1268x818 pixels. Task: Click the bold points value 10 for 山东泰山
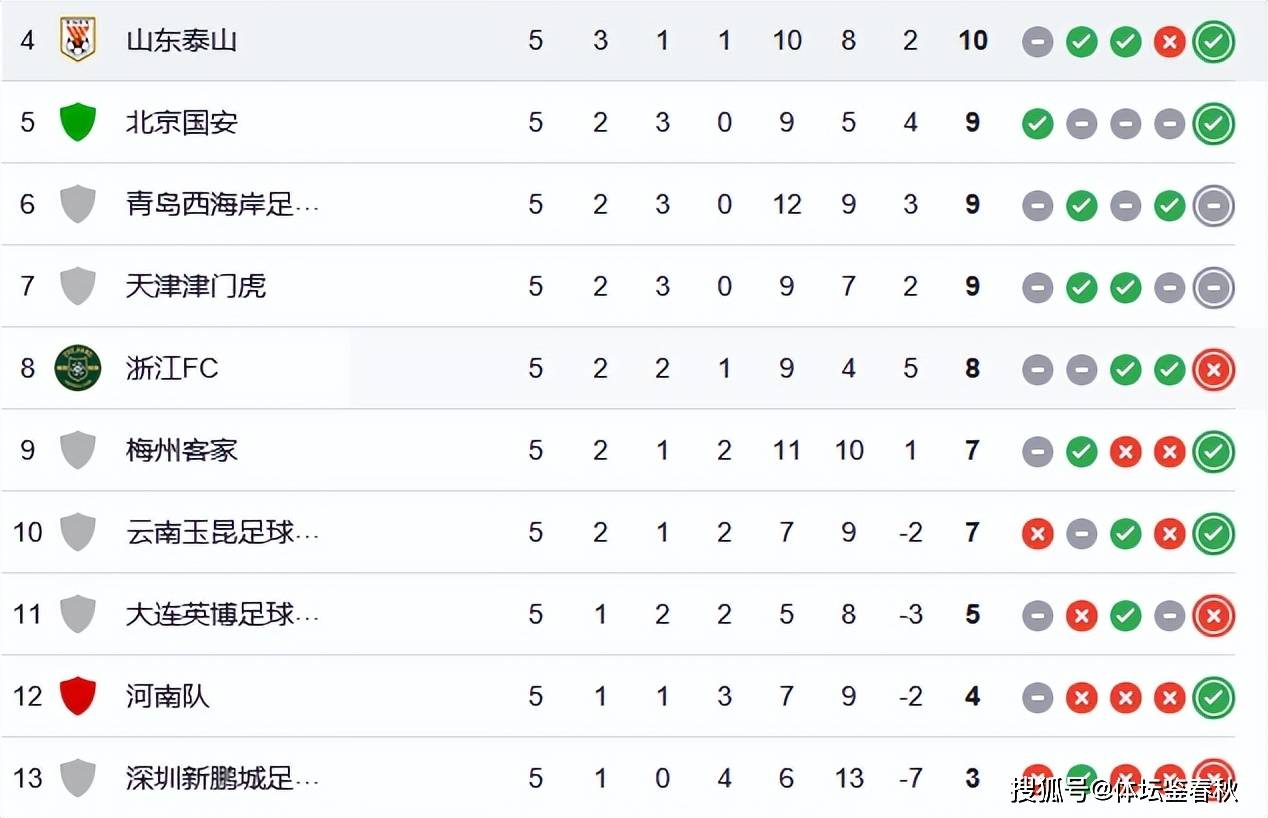point(973,40)
